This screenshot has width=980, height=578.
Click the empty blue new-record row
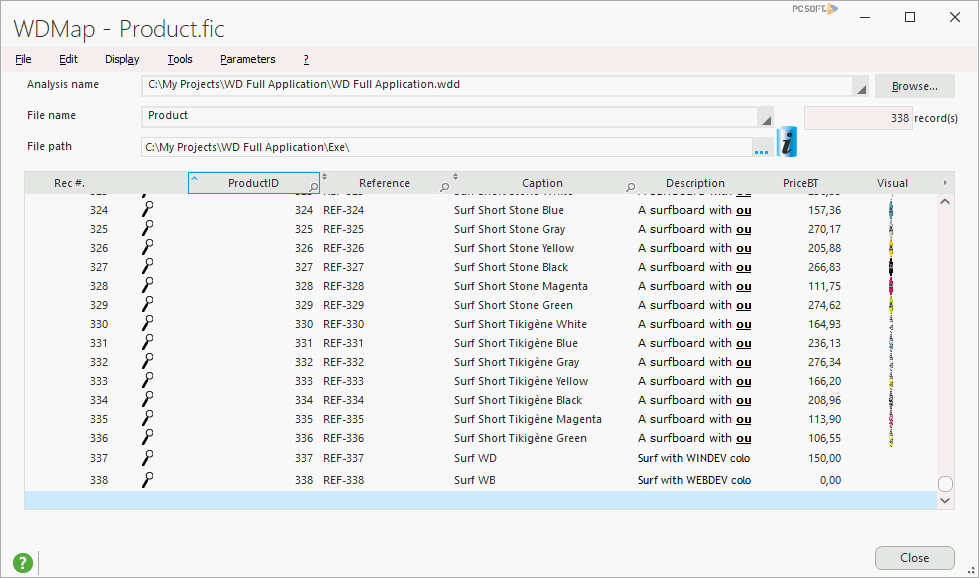pos(481,500)
